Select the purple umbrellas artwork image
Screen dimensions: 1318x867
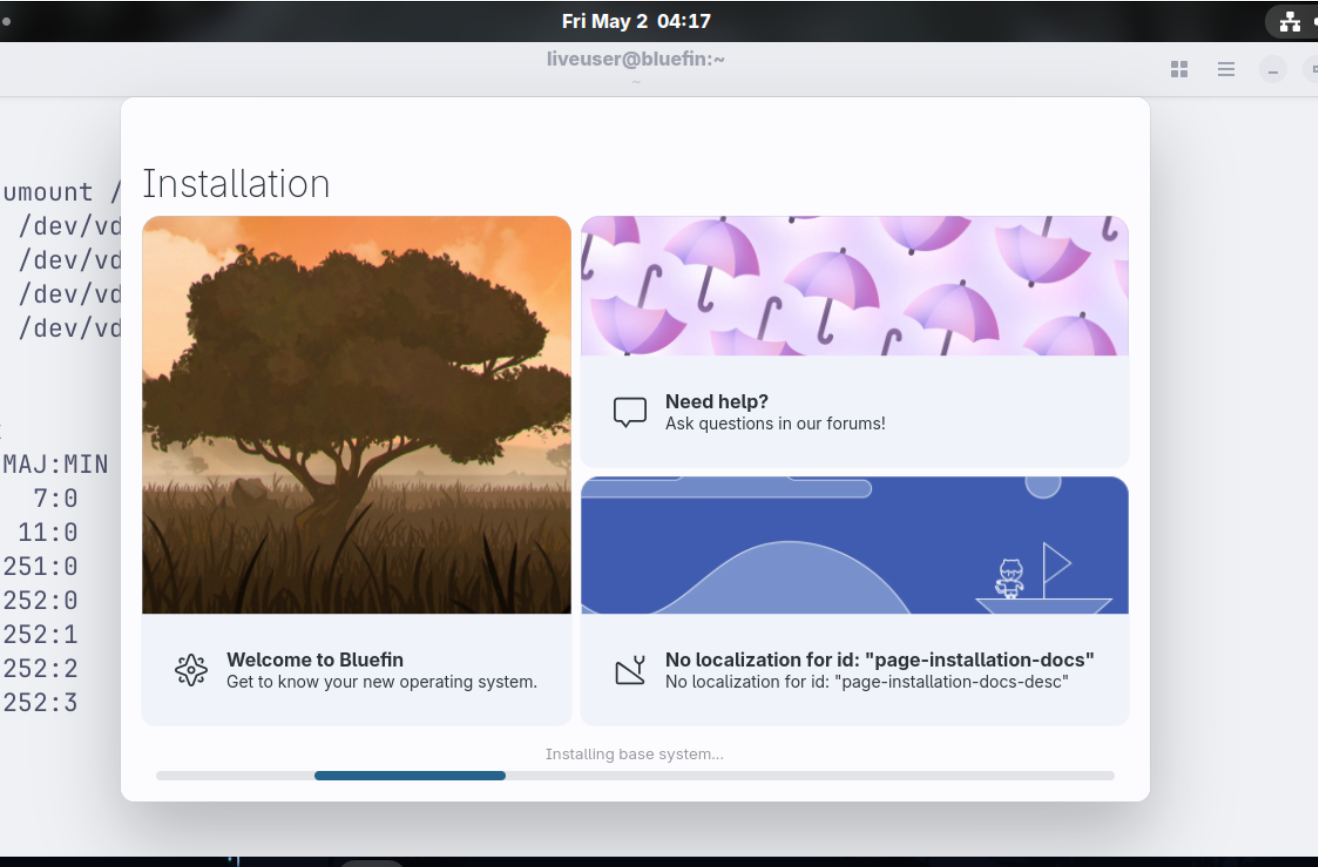click(x=855, y=286)
